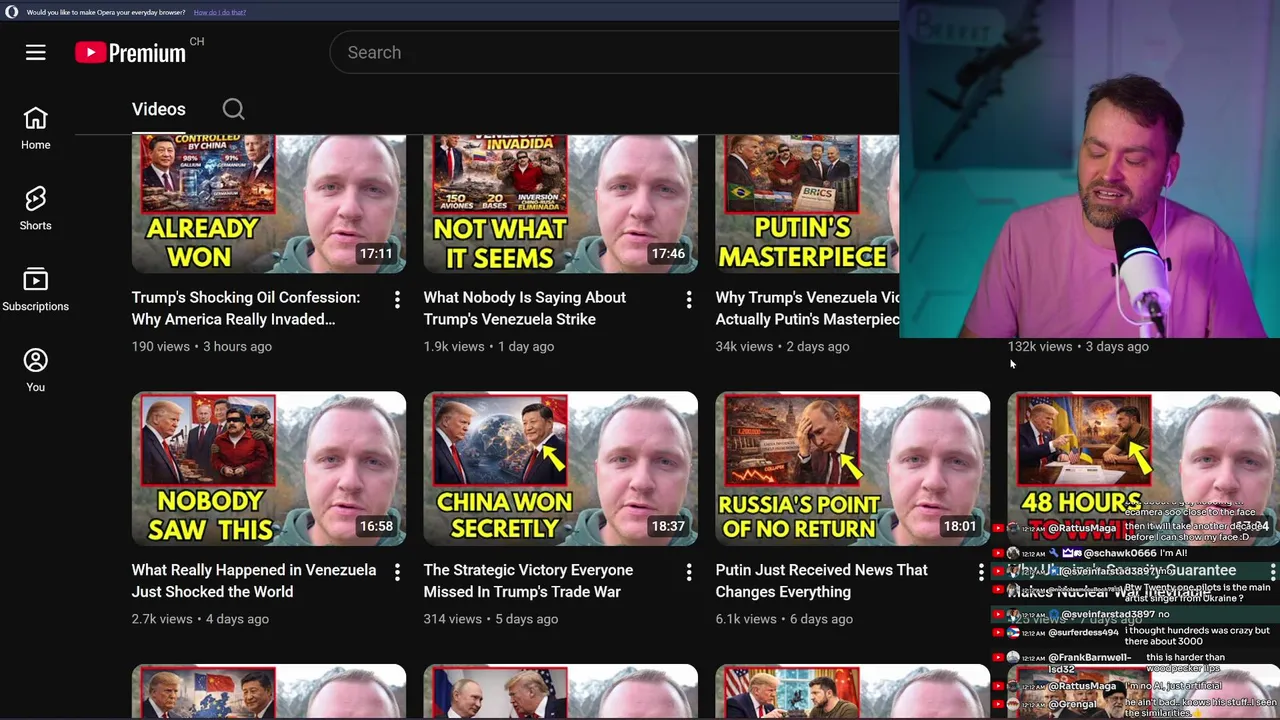The width and height of the screenshot is (1280, 720).
Task: Click chat username @FrankBarnwell-lsd32
Action: point(1089,663)
